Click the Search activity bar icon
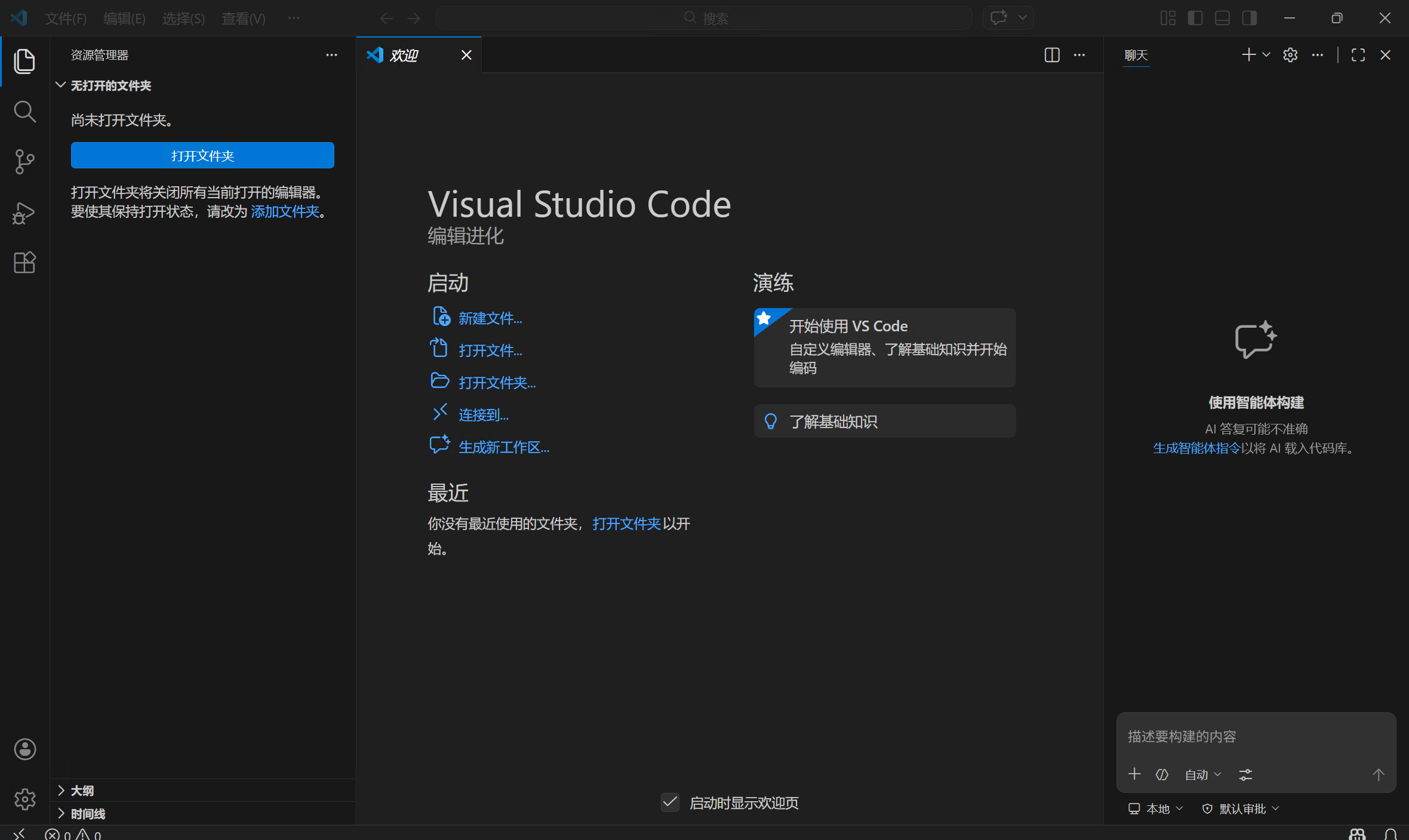This screenshot has height=840, width=1409. point(24,112)
